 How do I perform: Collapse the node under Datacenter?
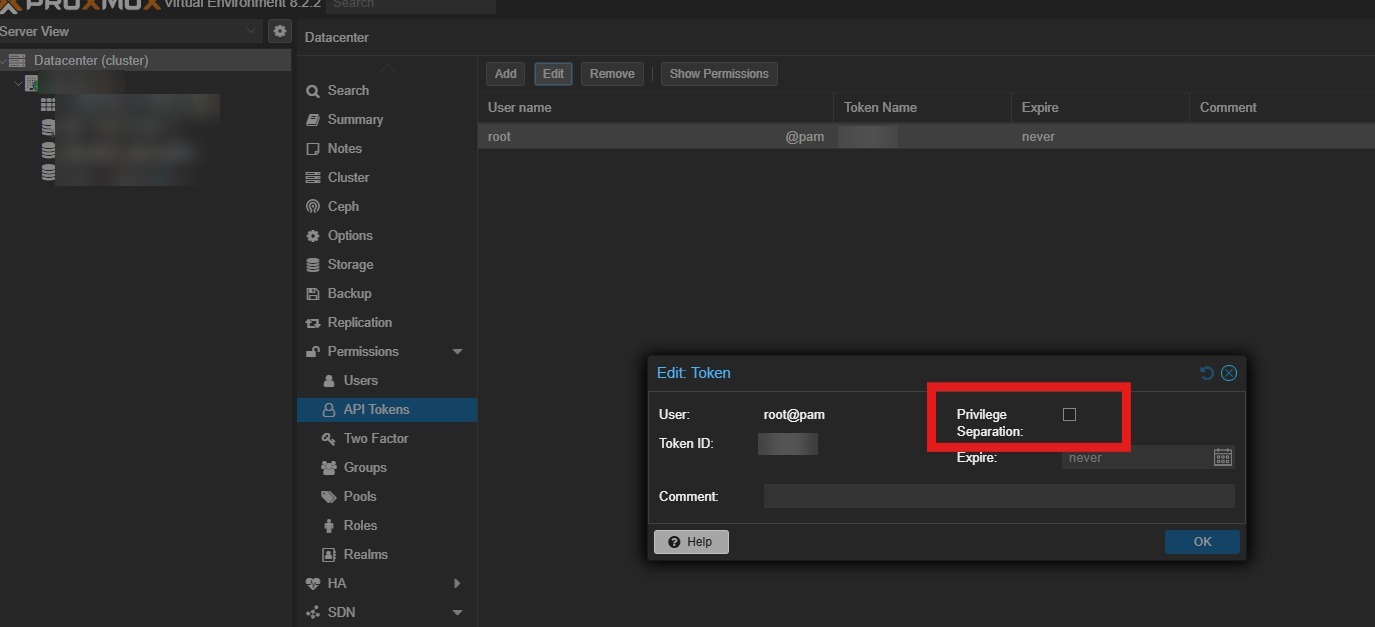tap(17, 83)
